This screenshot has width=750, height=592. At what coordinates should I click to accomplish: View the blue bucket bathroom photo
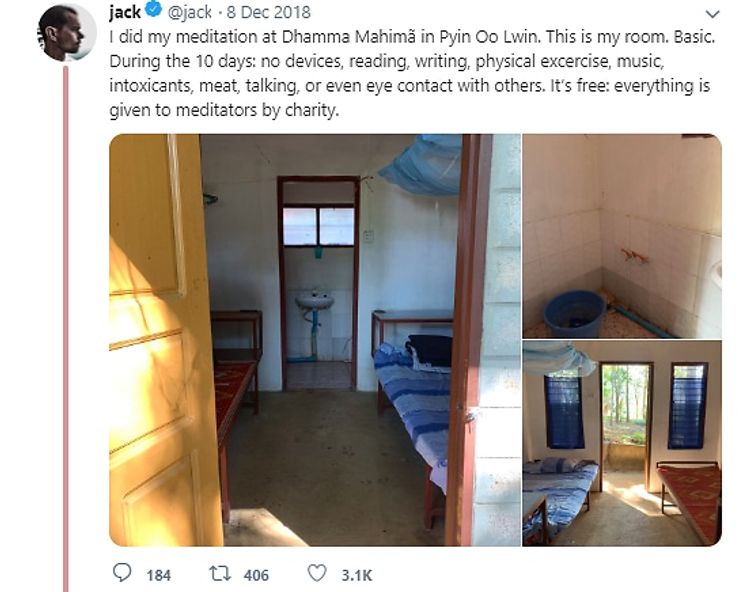[x=622, y=236]
